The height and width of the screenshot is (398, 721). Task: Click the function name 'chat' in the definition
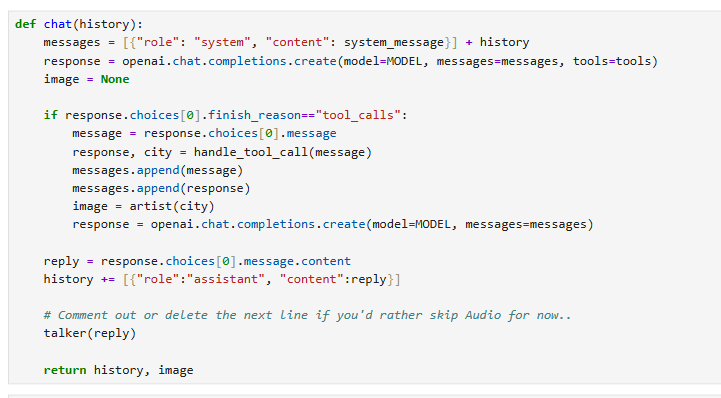click(x=58, y=24)
